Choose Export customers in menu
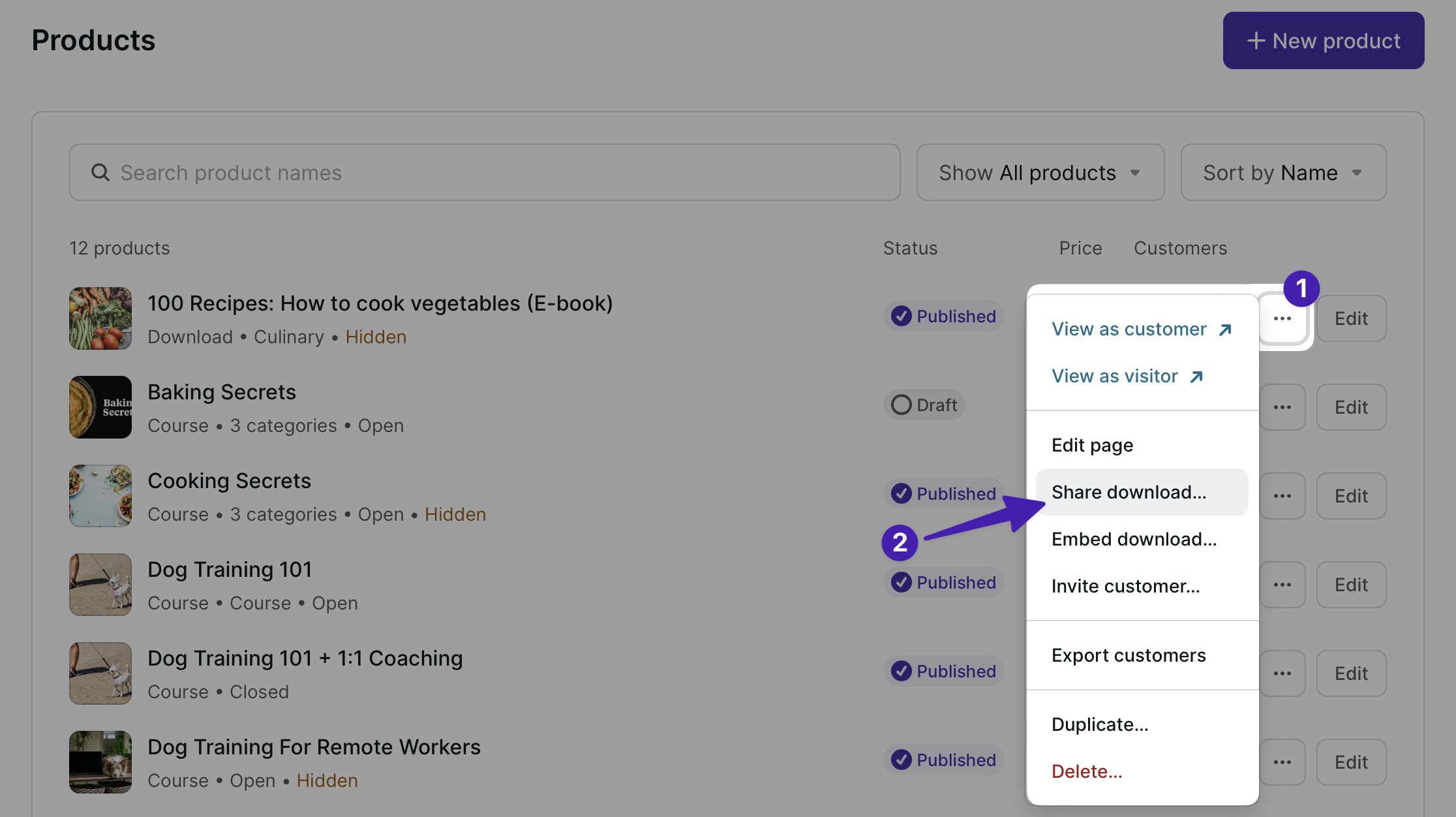Viewport: 1456px width, 817px height. coord(1129,655)
